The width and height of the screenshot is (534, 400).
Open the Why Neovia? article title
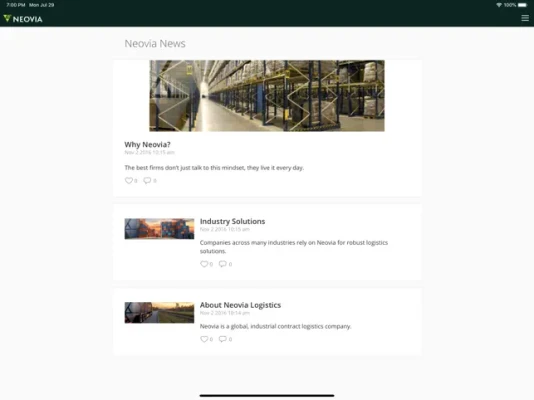click(x=147, y=144)
